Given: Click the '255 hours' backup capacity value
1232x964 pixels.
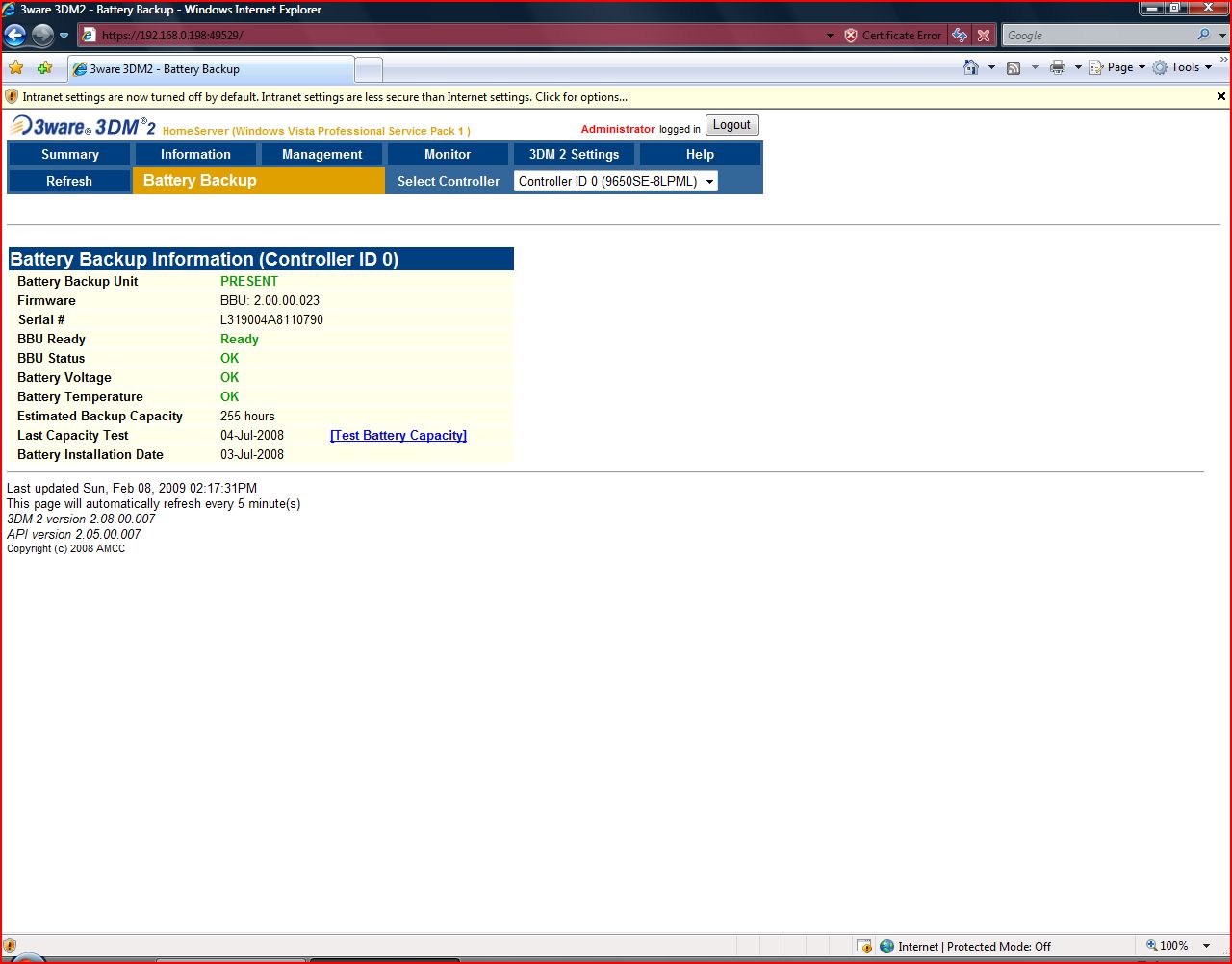Looking at the screenshot, I should point(247,416).
